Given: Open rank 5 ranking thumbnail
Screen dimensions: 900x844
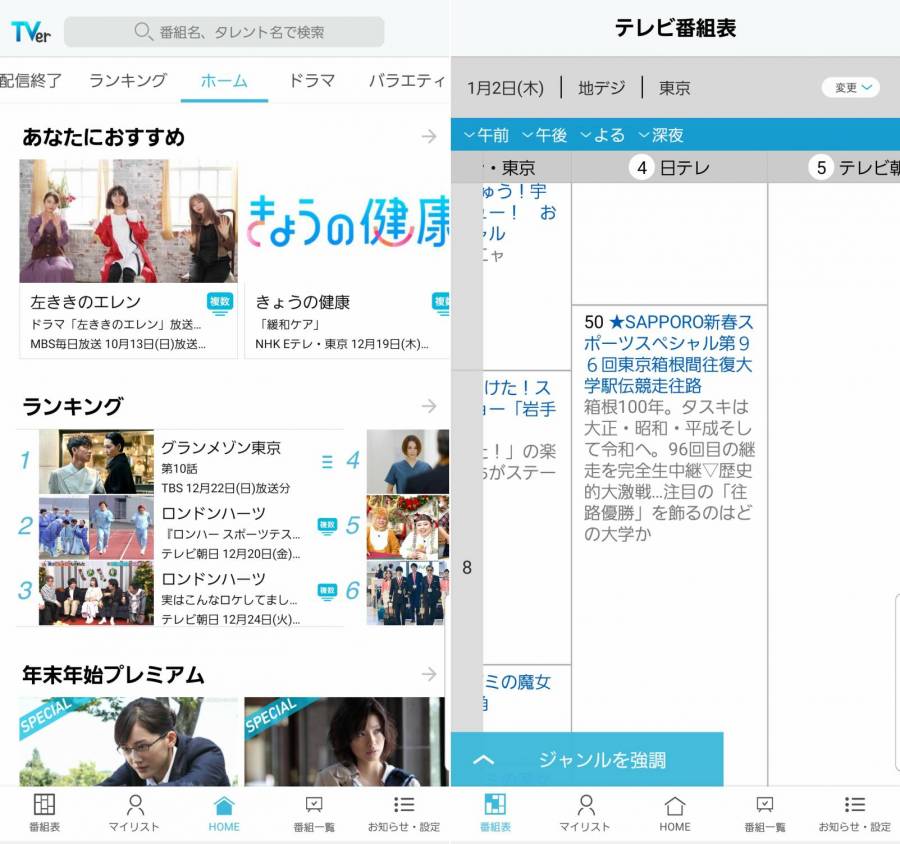Looking at the screenshot, I should [x=408, y=528].
